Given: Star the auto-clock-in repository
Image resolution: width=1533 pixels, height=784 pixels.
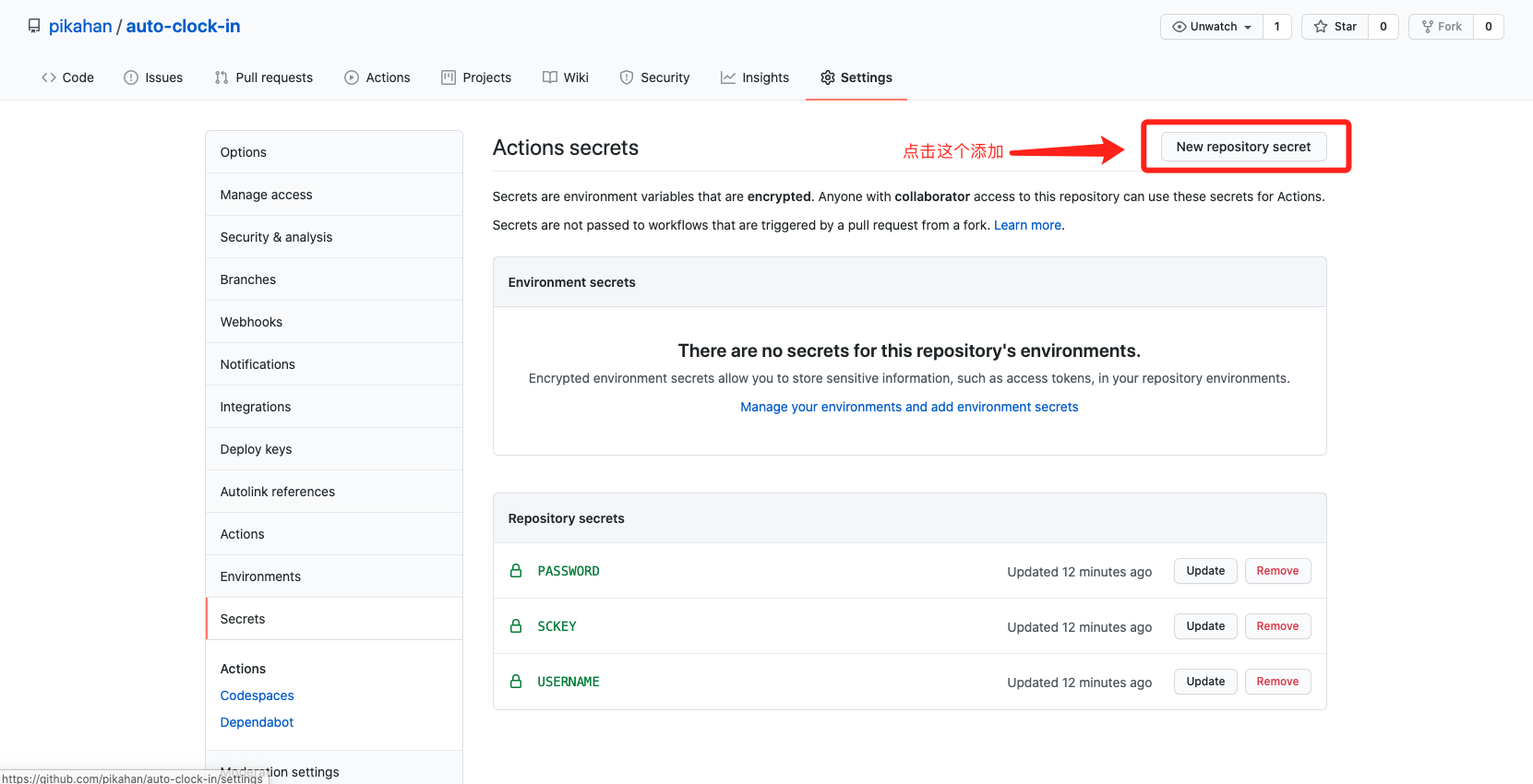Looking at the screenshot, I should click(1335, 27).
